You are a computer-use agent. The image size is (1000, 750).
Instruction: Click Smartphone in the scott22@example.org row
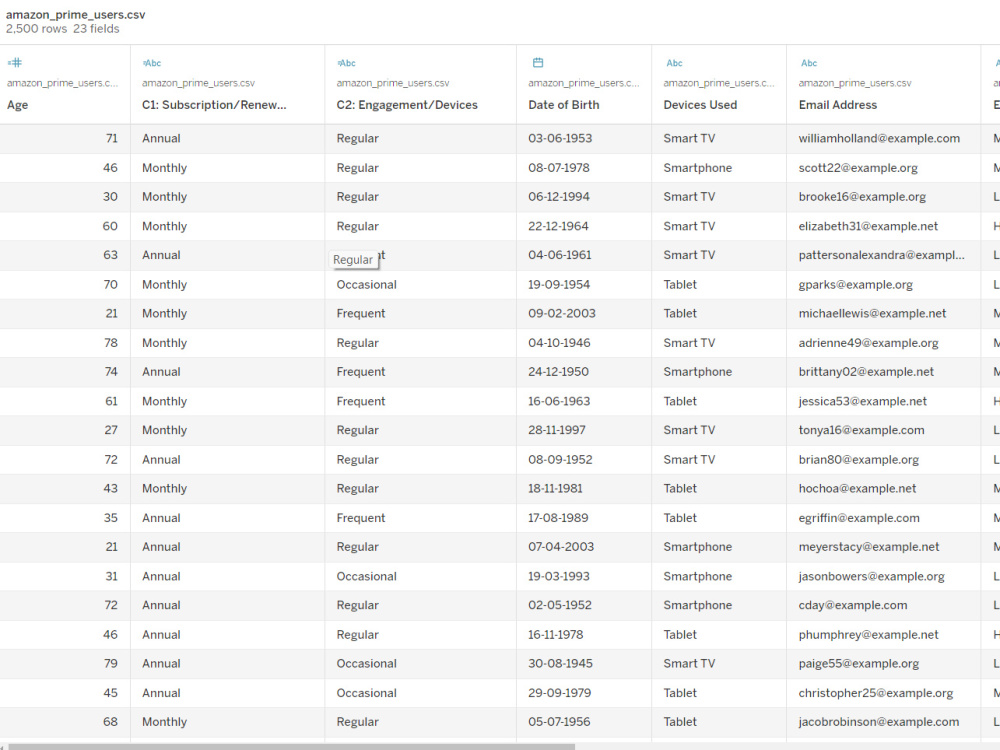pos(698,168)
